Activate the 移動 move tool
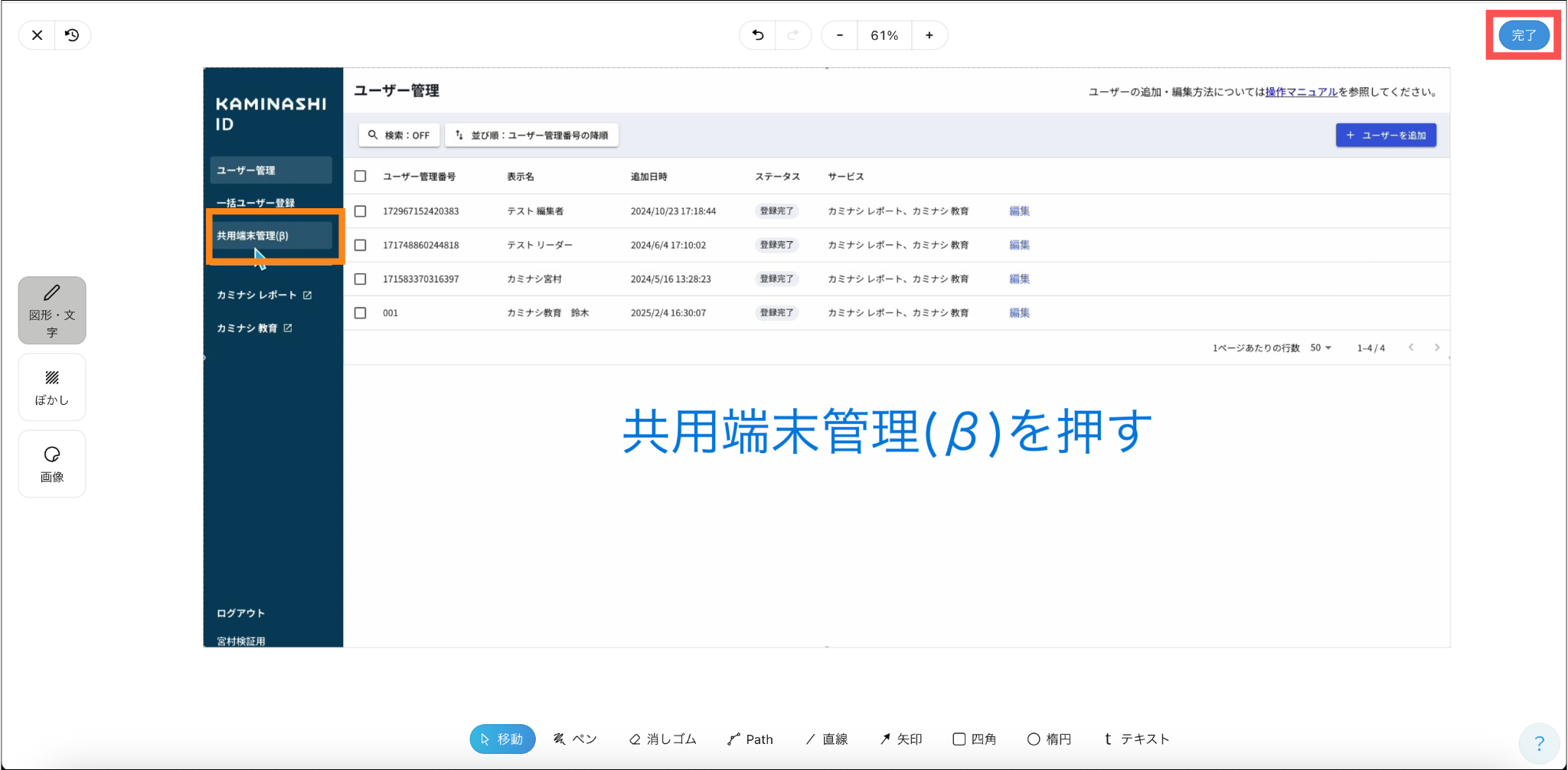Image resolution: width=1568 pixels, height=770 pixels. pos(502,739)
